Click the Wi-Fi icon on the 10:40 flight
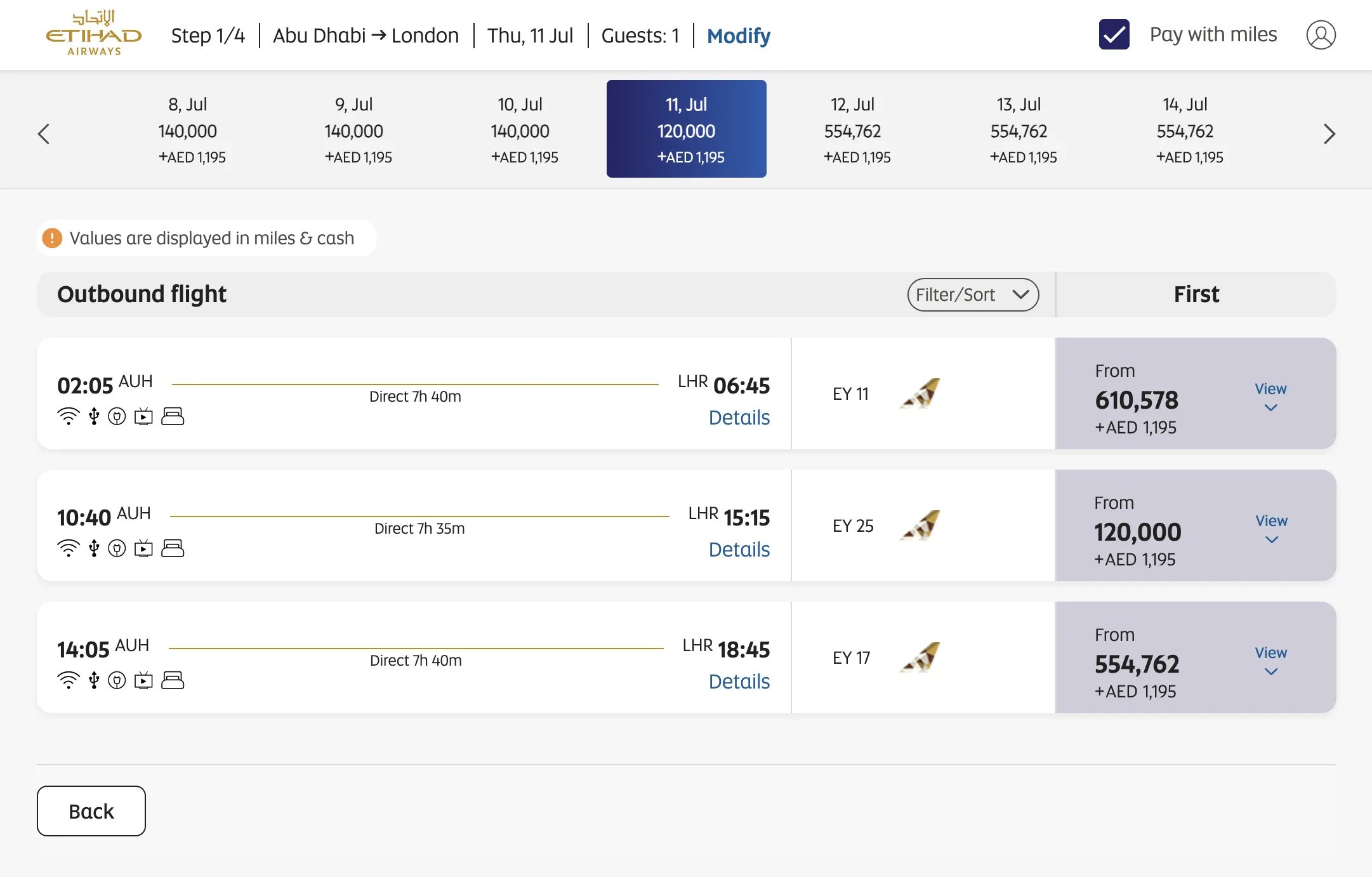Screen dimensions: 1372x877 point(68,548)
